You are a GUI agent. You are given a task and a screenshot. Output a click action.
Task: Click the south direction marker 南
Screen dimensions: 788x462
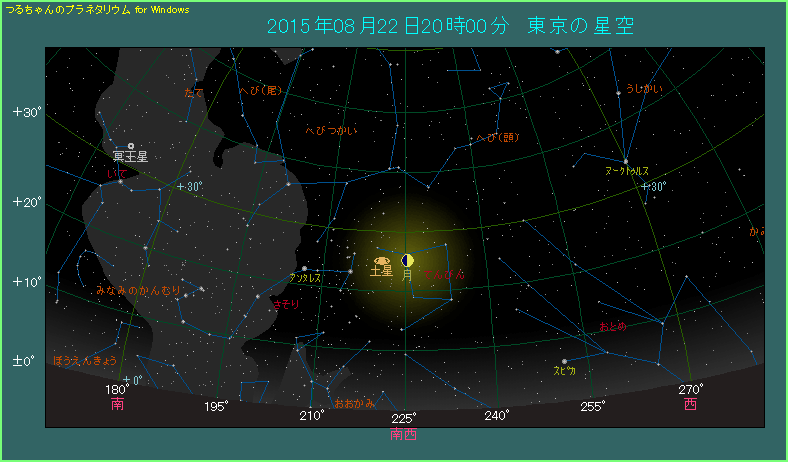118,405
